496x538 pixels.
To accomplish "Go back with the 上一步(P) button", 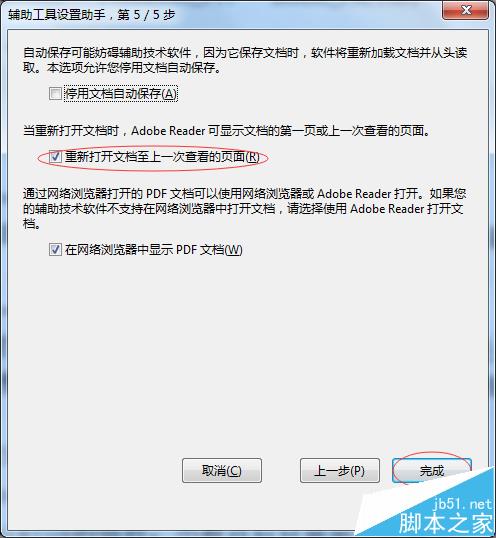I will coord(340,470).
